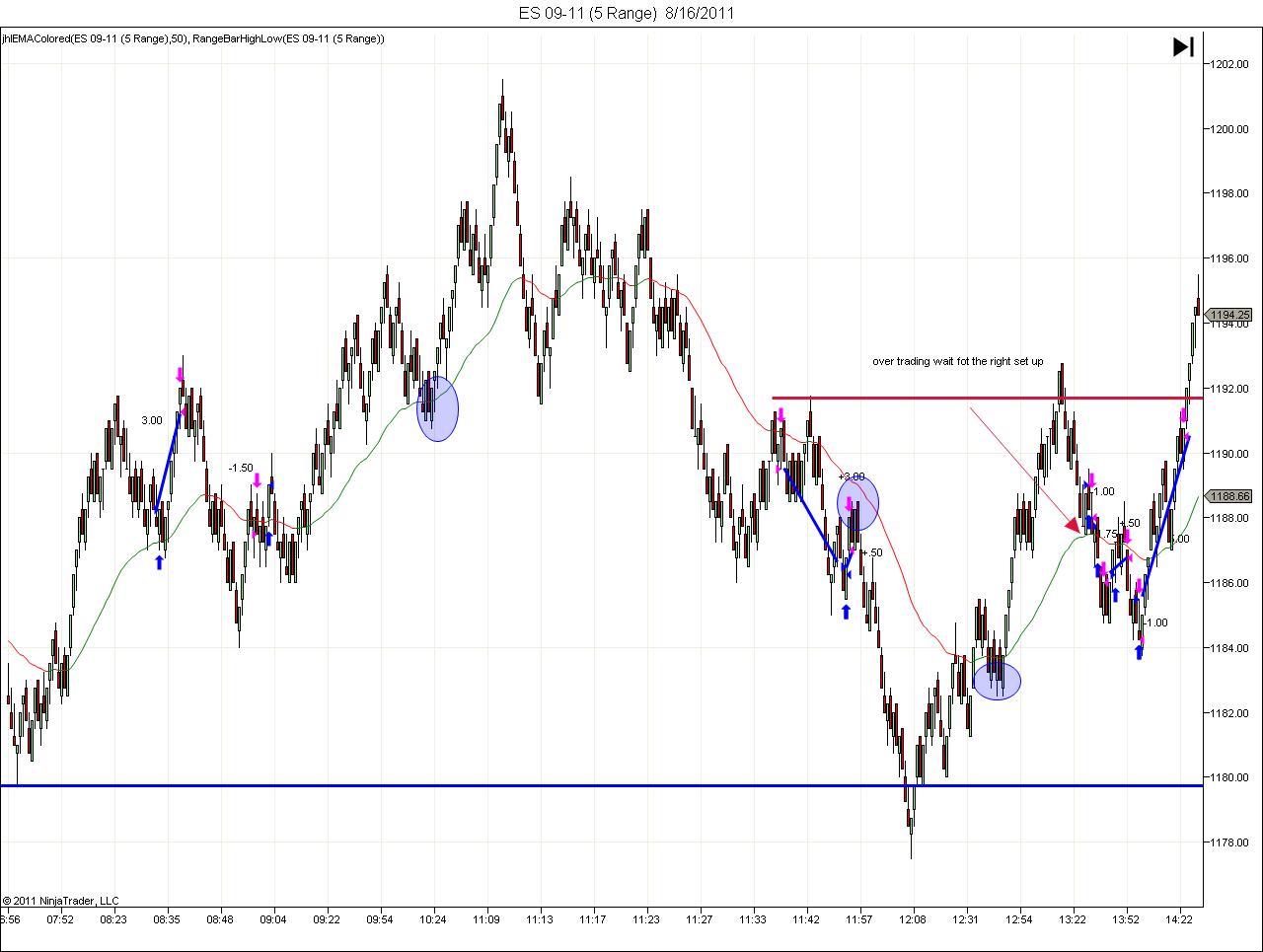
Task: Select the red horizontal resistance line
Action: click(987, 398)
